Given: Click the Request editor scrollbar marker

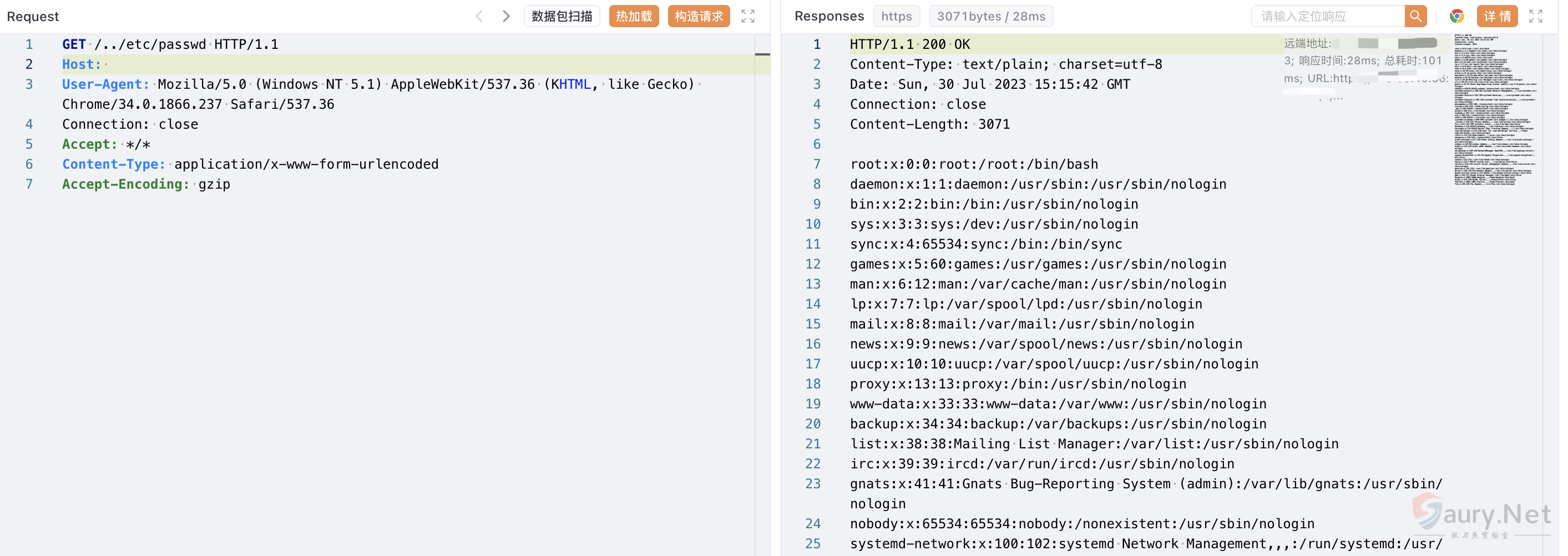Looking at the screenshot, I should coord(762,55).
